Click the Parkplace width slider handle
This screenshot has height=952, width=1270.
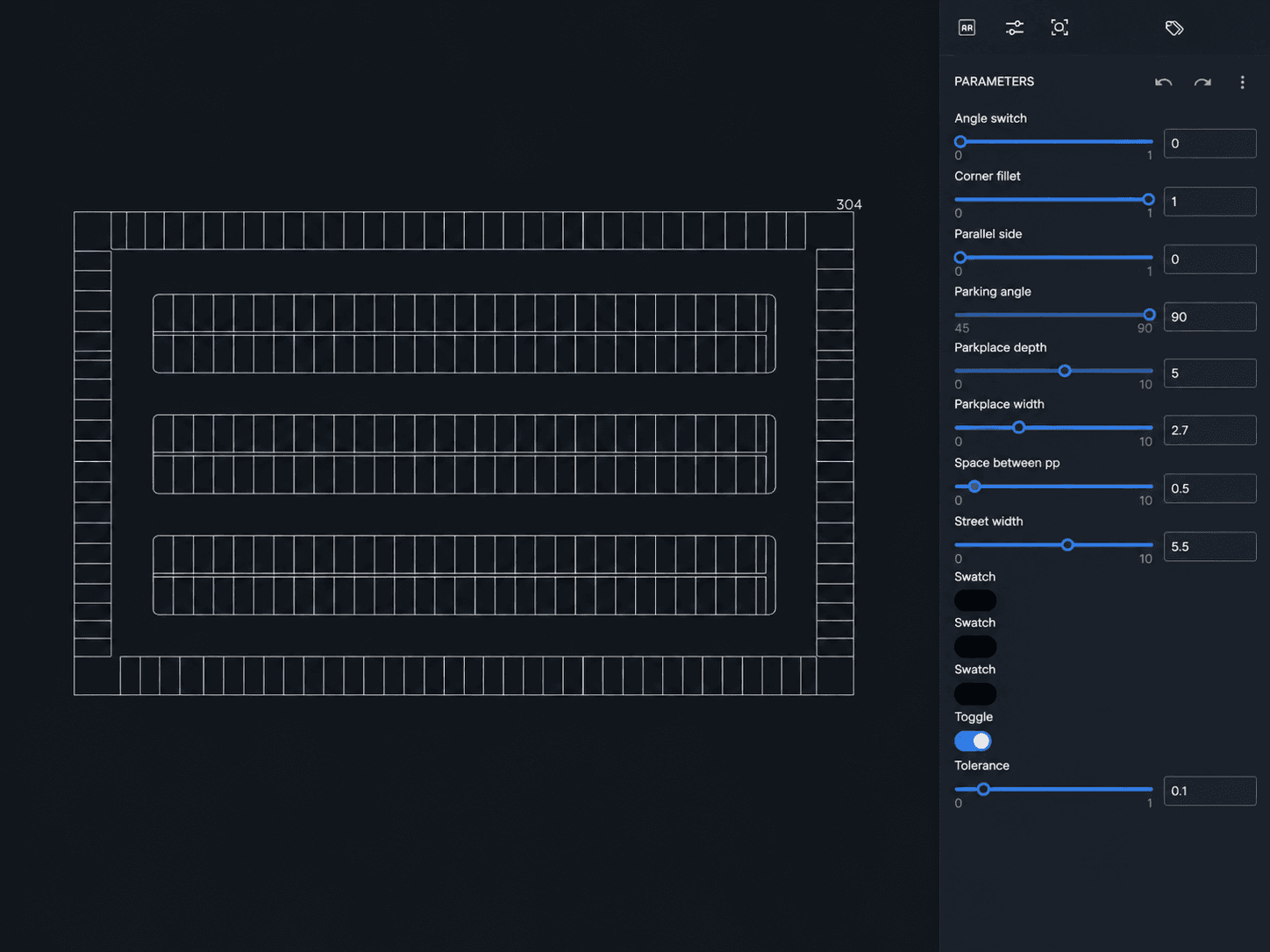pos(1019,428)
